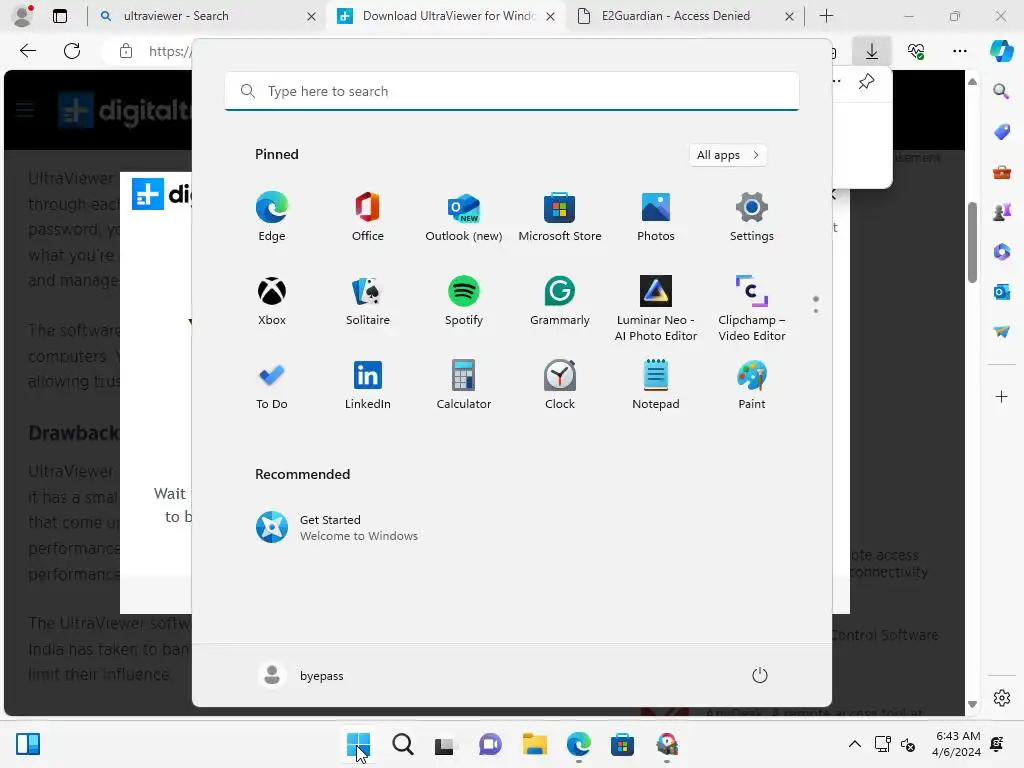Open Get Started recommended item
Image resolution: width=1024 pixels, height=768 pixels.
tap(337, 528)
